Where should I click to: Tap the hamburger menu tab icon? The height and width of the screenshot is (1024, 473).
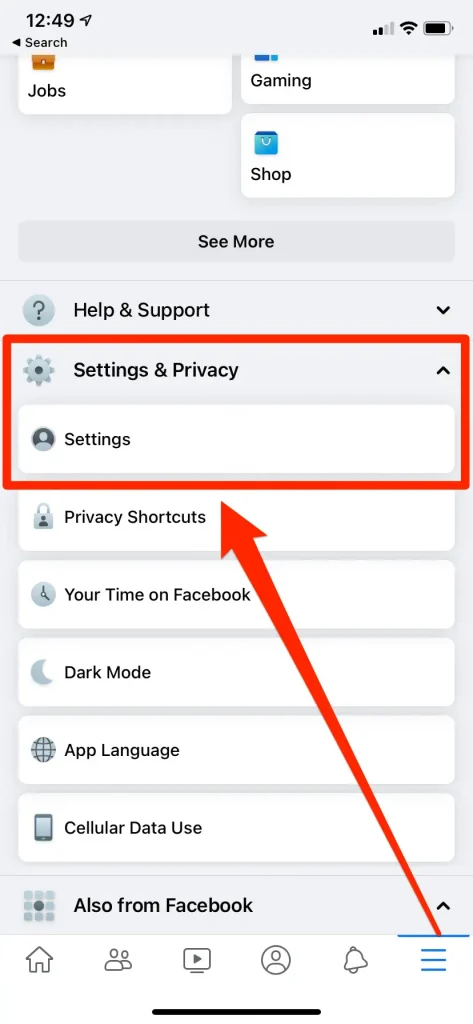click(433, 959)
